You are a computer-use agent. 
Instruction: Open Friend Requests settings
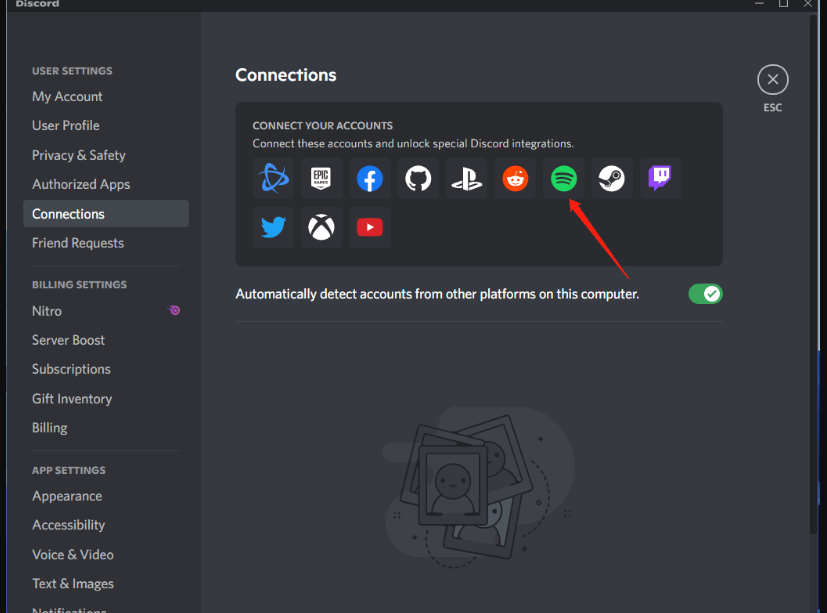tap(106, 243)
